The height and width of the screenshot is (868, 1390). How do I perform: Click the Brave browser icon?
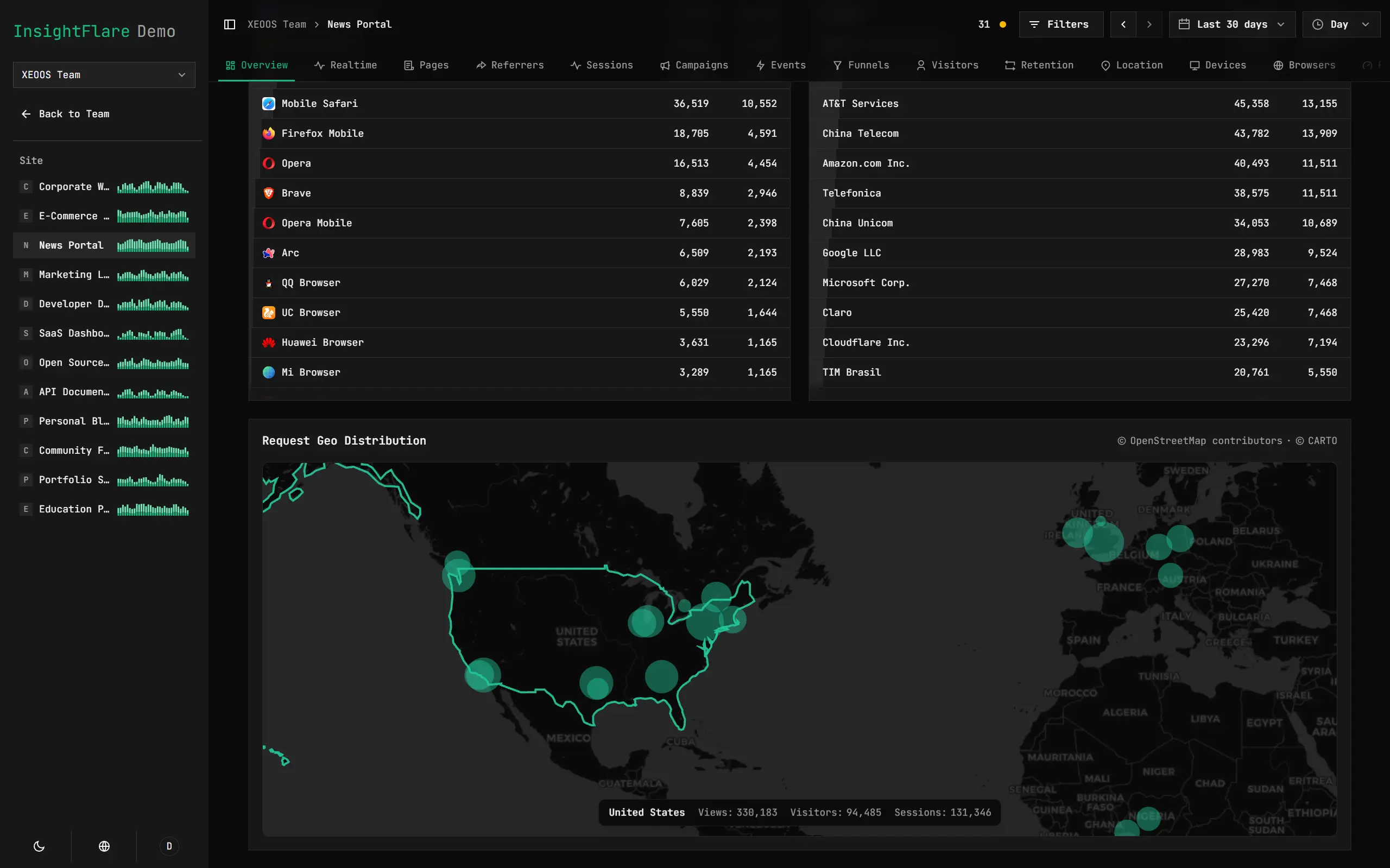click(x=268, y=193)
